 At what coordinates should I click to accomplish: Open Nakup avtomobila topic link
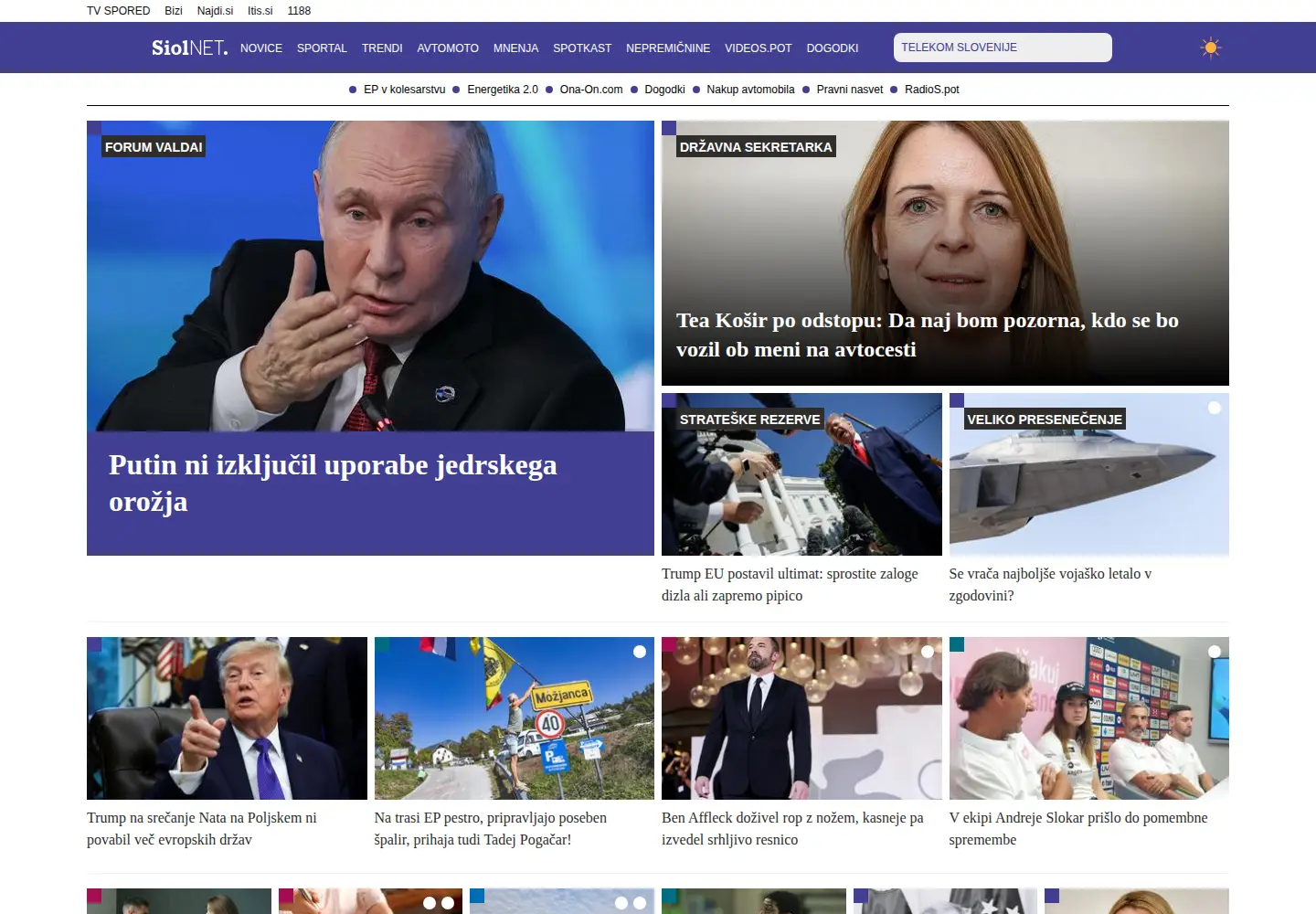pos(750,90)
